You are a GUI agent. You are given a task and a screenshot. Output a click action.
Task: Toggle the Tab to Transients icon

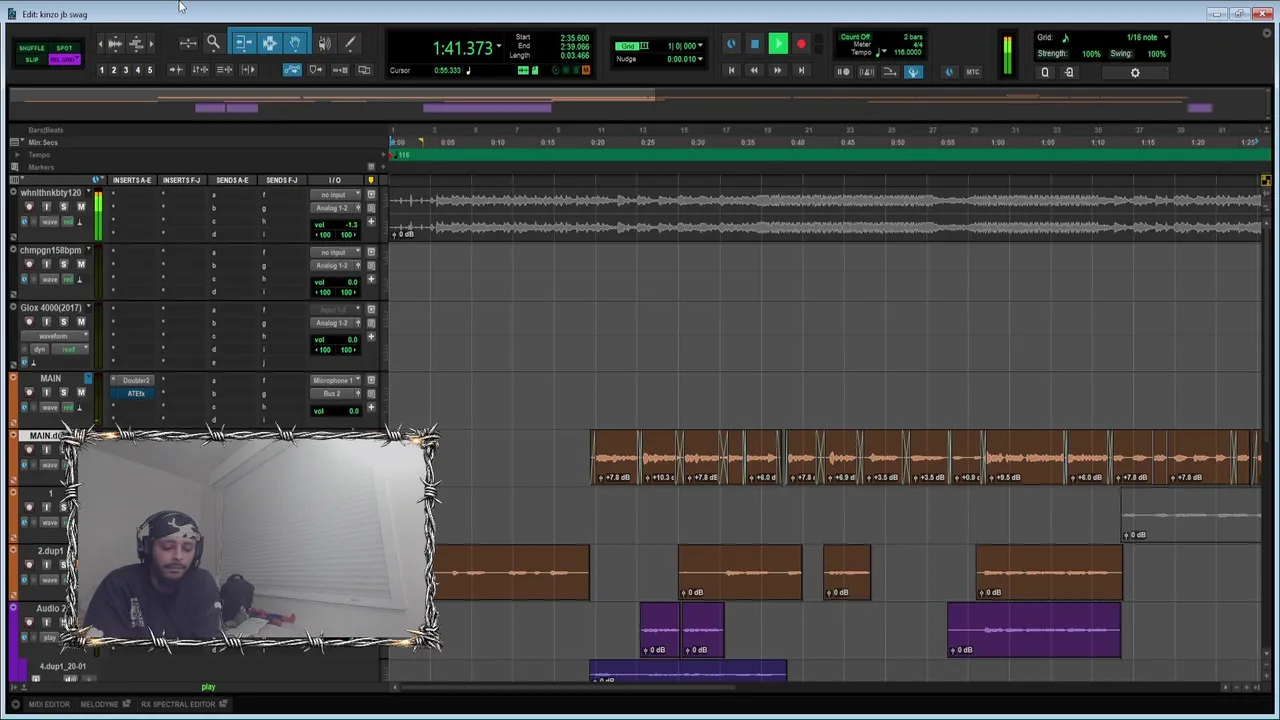click(176, 70)
